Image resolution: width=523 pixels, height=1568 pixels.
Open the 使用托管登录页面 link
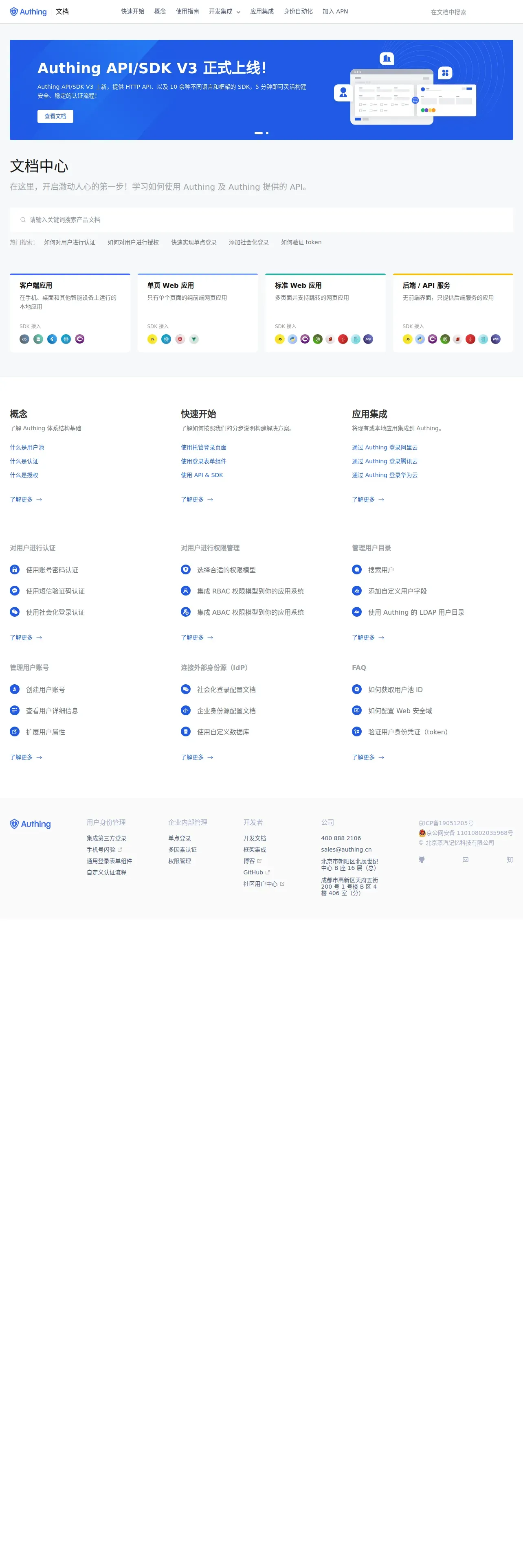(203, 447)
